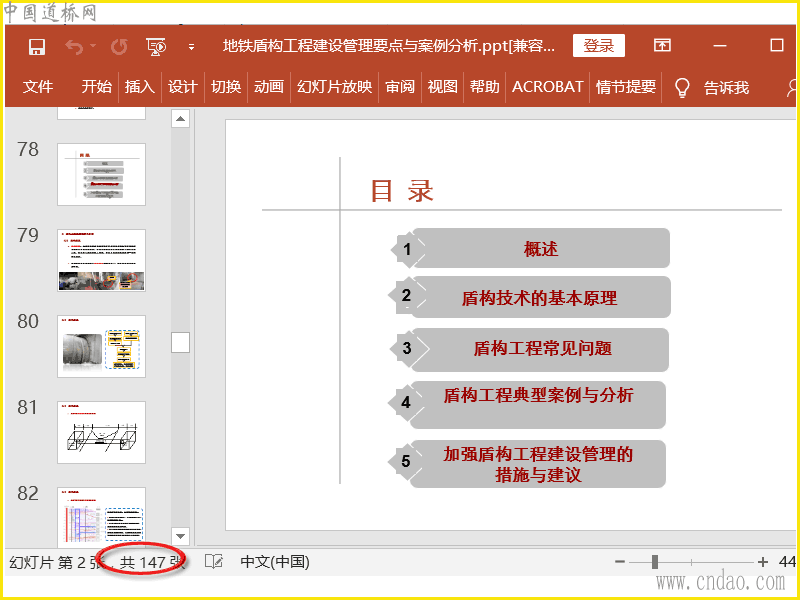Click slide counter 幻灯片 第 2 张 in status bar
Screen dimensions: 800x600
click(55, 562)
